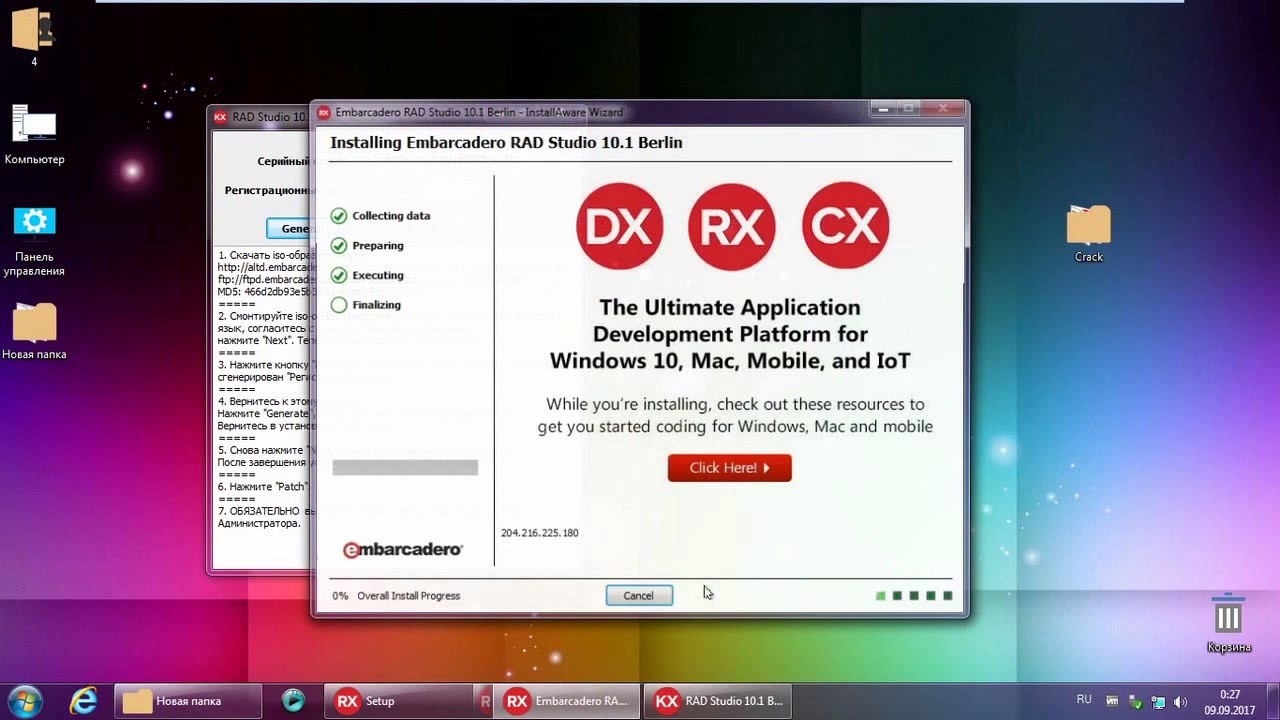The image size is (1280, 720).
Task: Close the installer wizard window
Action: tap(943, 108)
